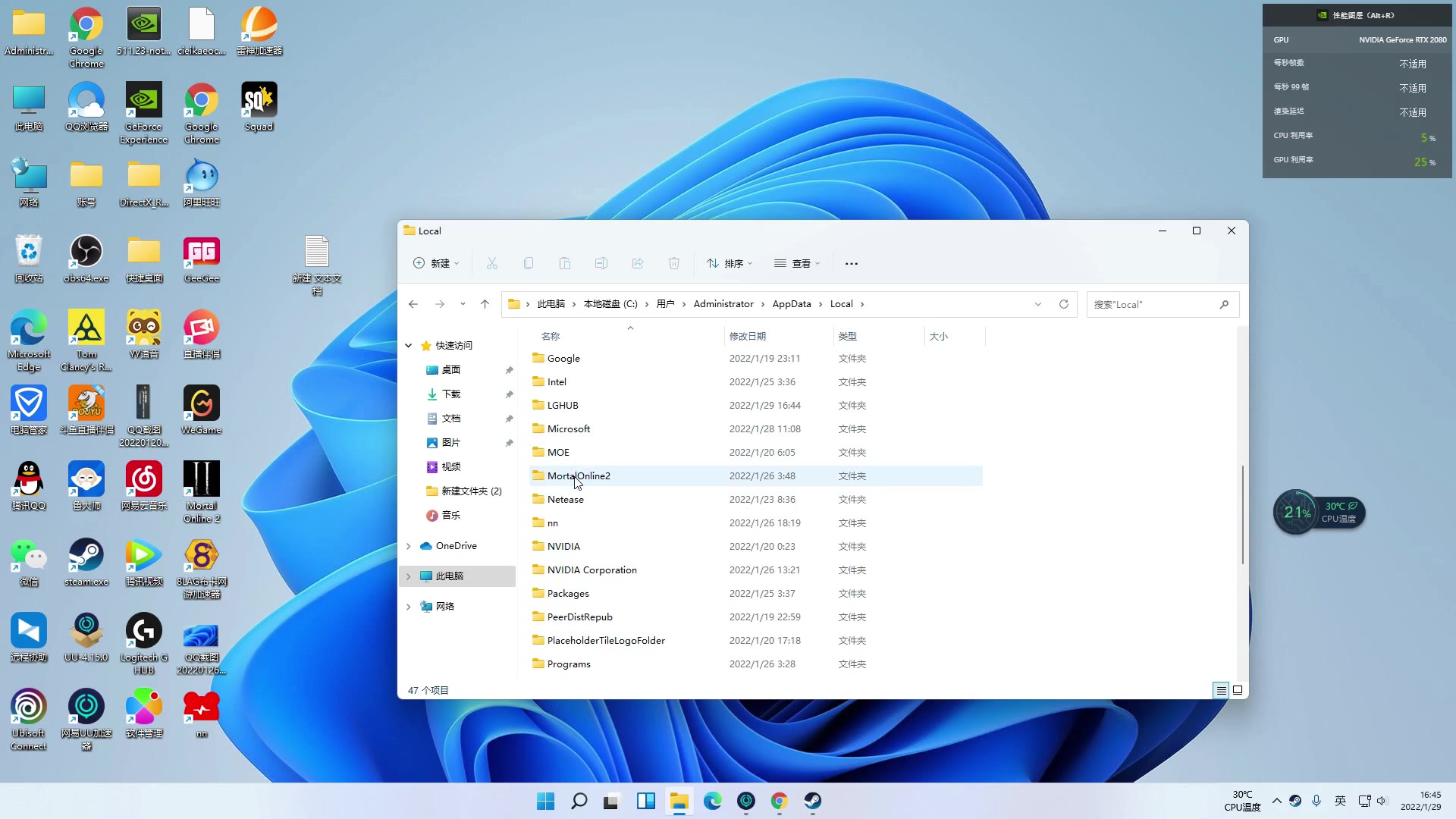Open Steam from the taskbar
1456x819 pixels.
point(813,801)
